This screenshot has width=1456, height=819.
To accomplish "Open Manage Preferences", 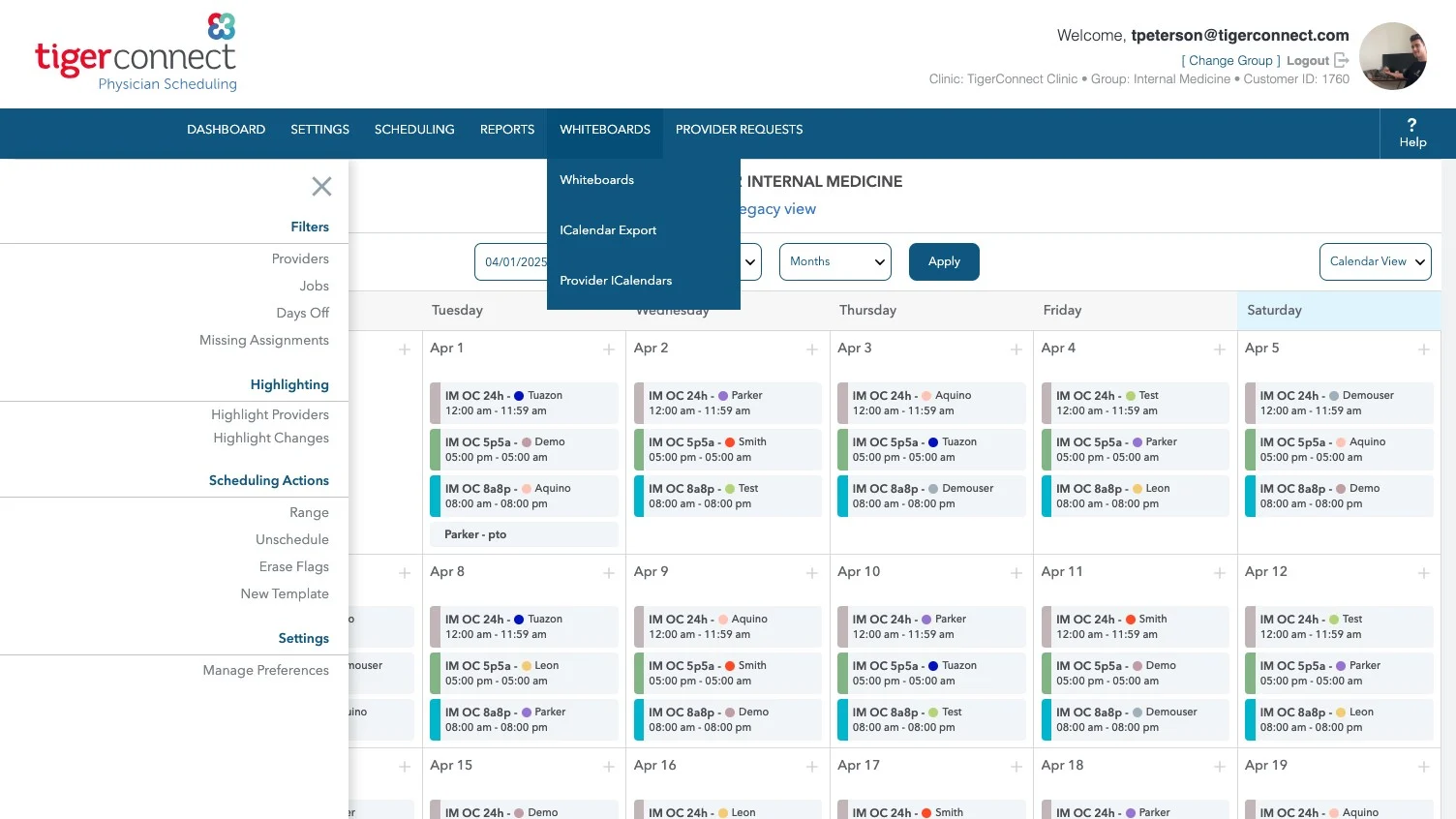I will (266, 670).
